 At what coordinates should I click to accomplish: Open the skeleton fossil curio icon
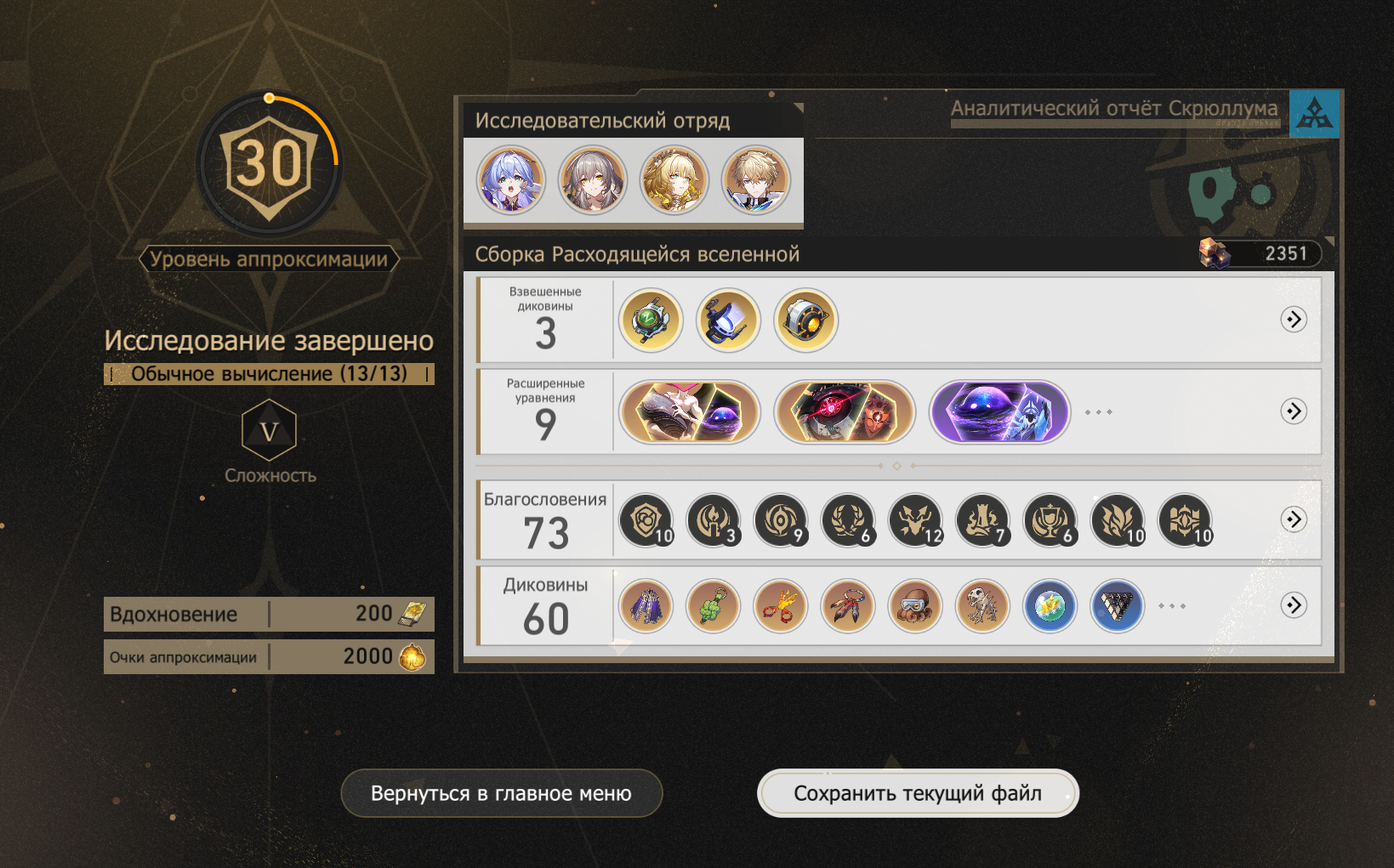982,606
